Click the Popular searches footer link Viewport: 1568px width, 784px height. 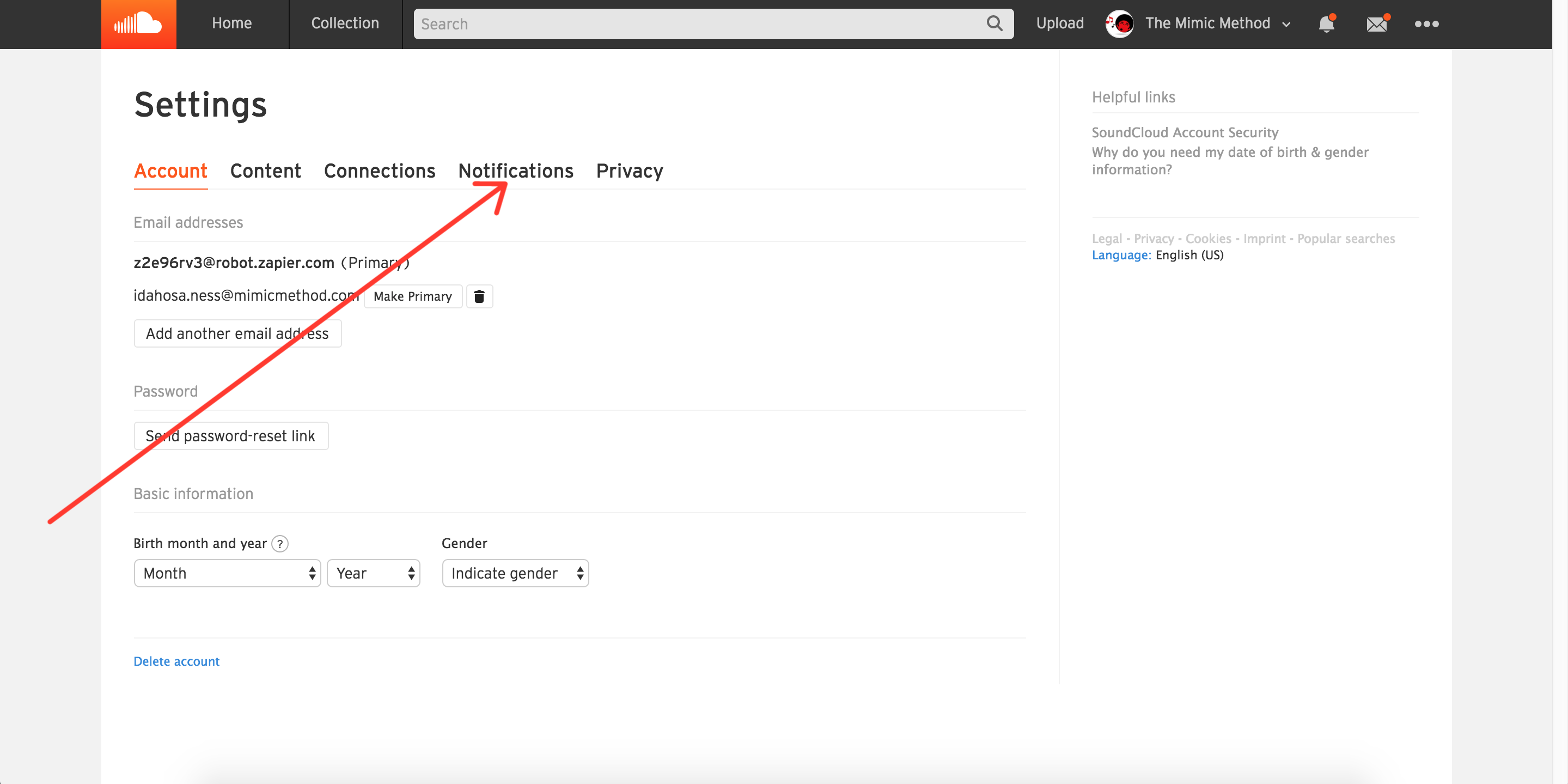[x=1346, y=239]
